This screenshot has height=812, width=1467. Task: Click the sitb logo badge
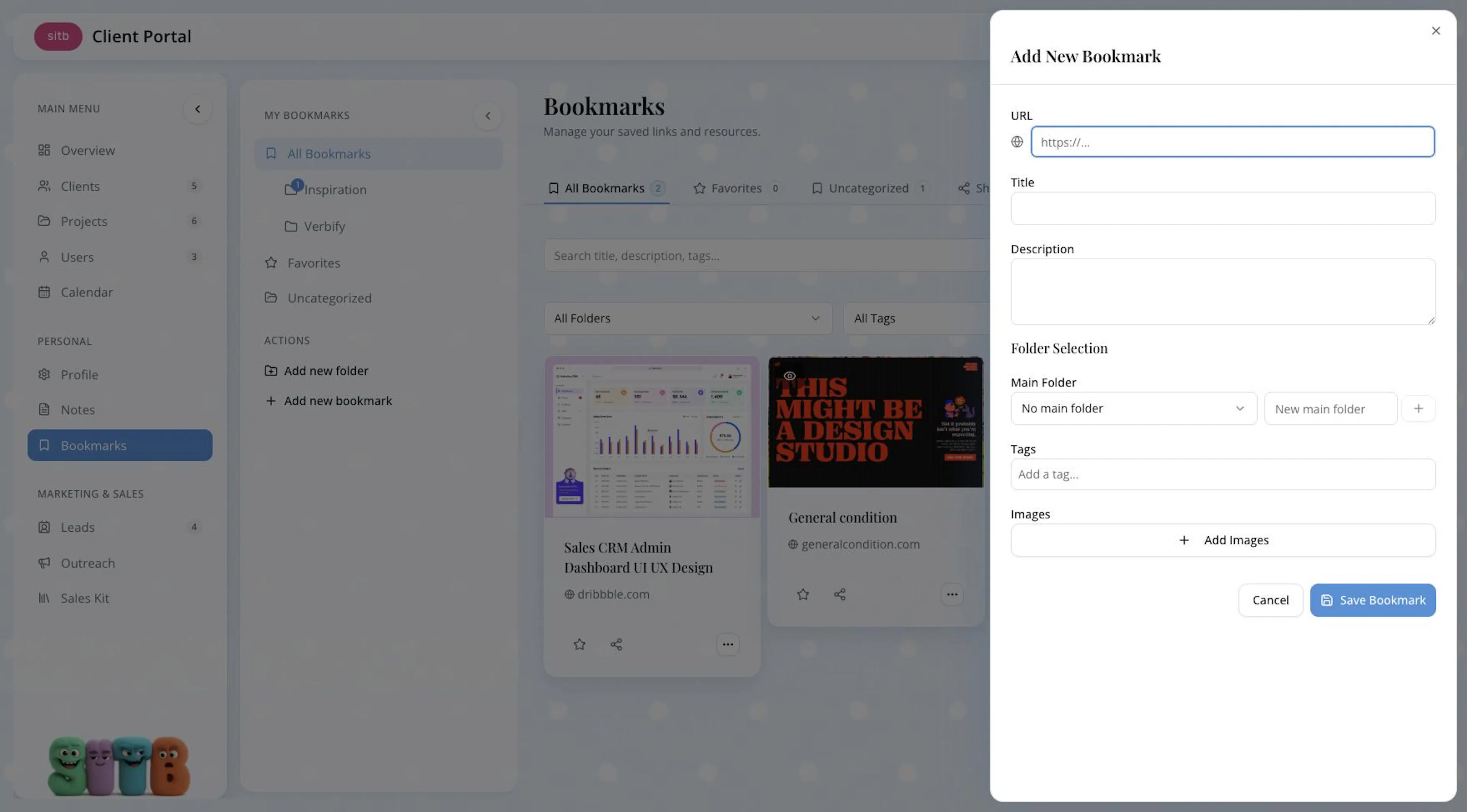(x=58, y=36)
